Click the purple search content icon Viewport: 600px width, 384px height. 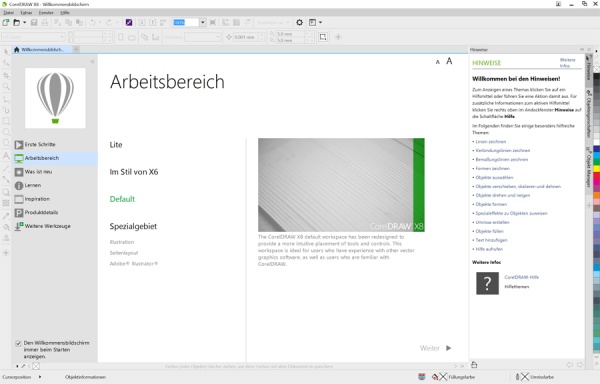[129, 23]
